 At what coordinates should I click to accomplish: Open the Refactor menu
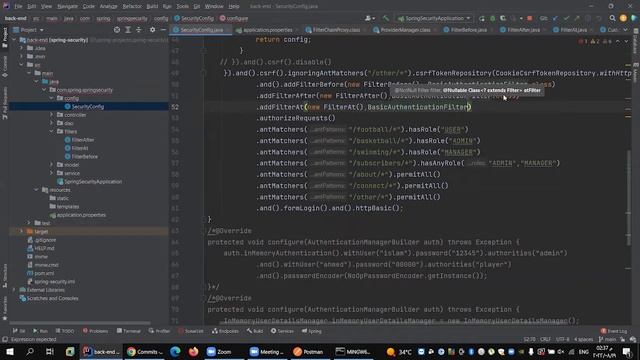point(132,6)
